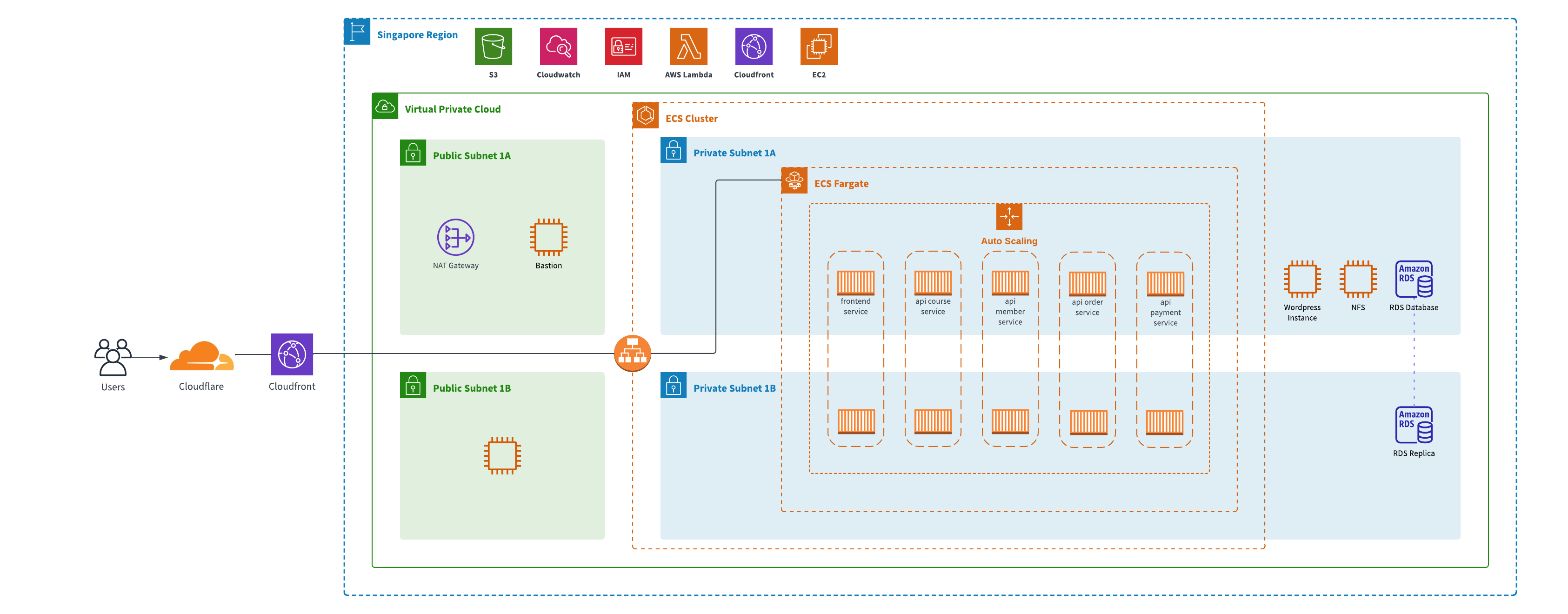Click the load balancer icon between Cloudfront and ECS
The height and width of the screenshot is (614, 1568).
[x=634, y=353]
